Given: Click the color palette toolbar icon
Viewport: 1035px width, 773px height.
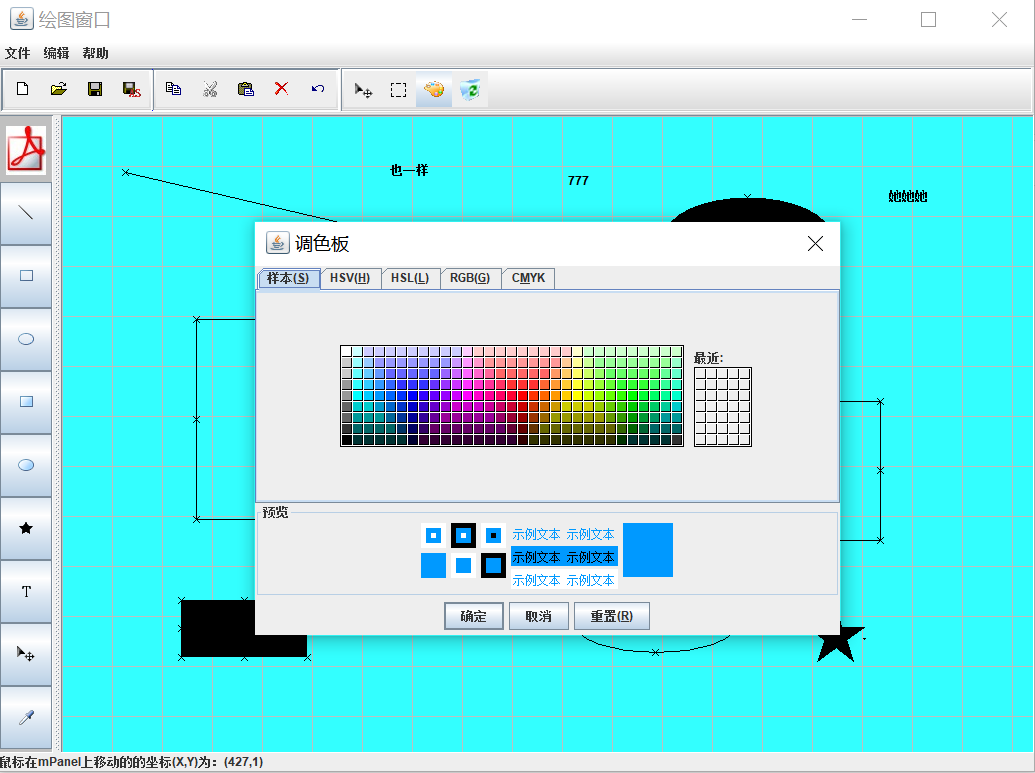Looking at the screenshot, I should [x=434, y=90].
